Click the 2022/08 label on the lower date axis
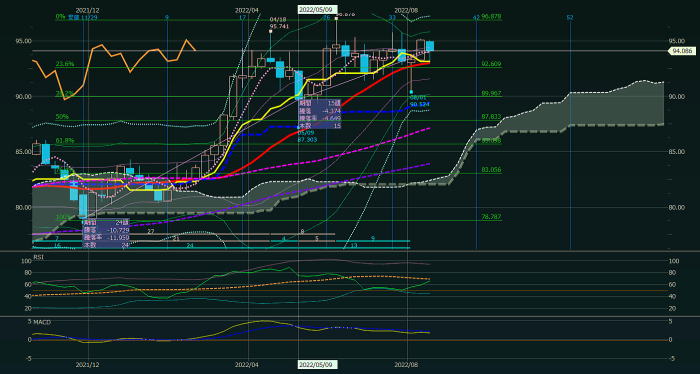 click(x=407, y=365)
